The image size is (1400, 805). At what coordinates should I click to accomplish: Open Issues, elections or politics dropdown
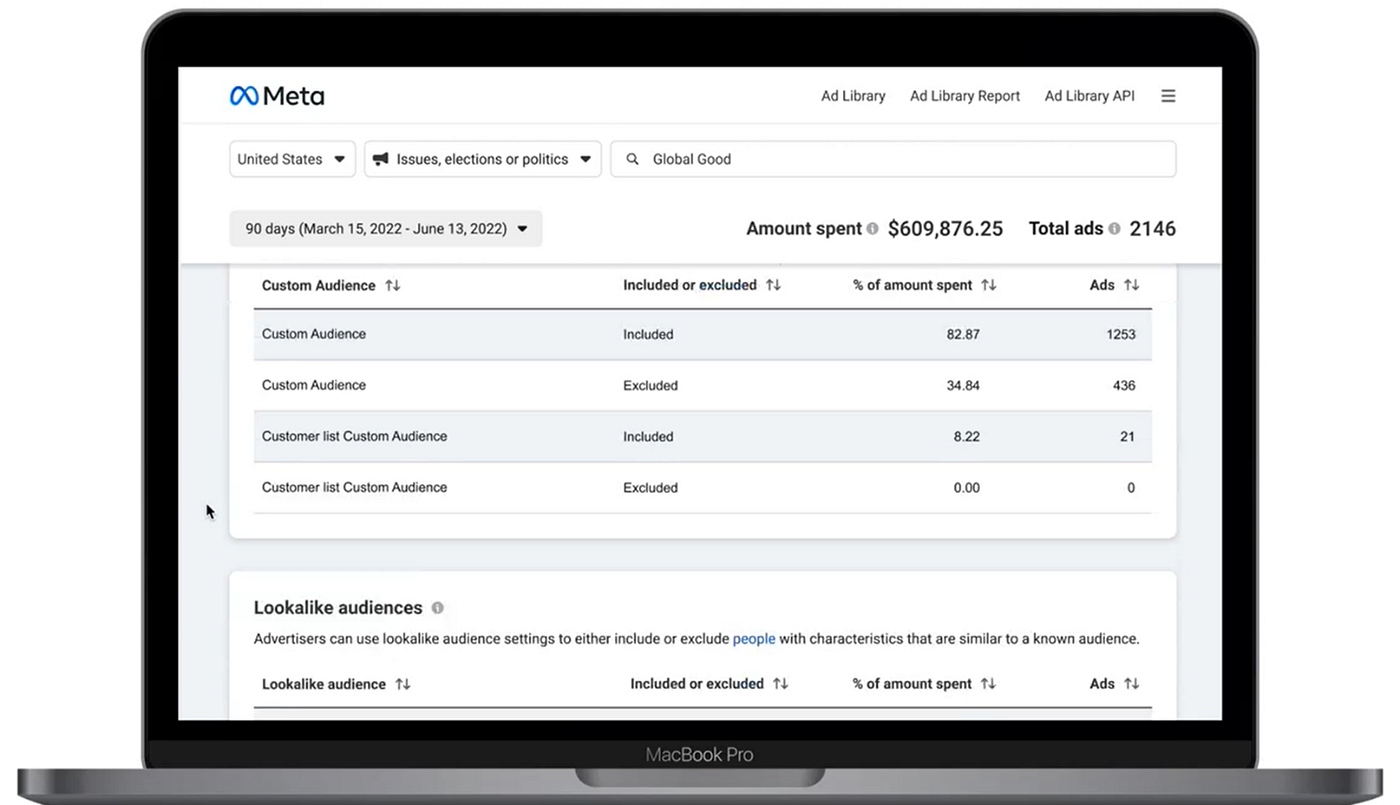pyautogui.click(x=482, y=159)
